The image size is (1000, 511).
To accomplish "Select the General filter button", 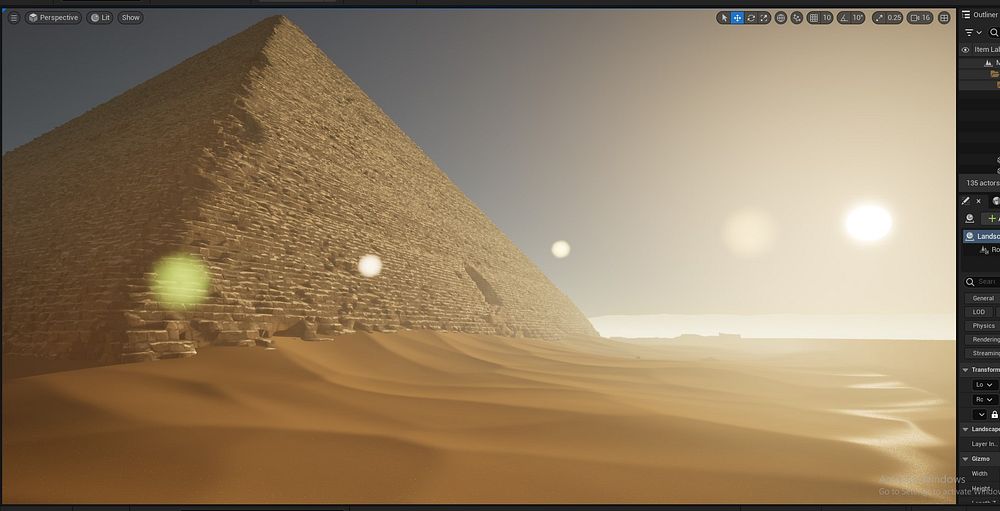I will (x=982, y=299).
